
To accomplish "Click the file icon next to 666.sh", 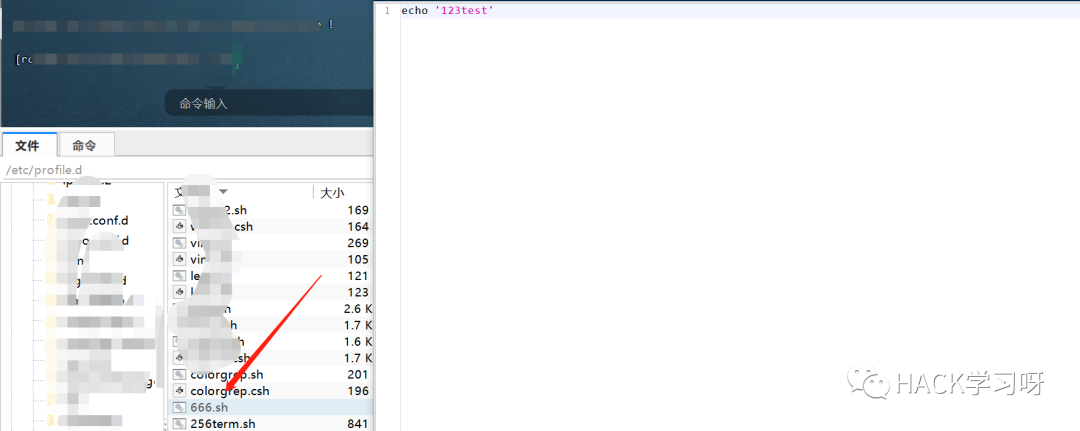I will [179, 408].
